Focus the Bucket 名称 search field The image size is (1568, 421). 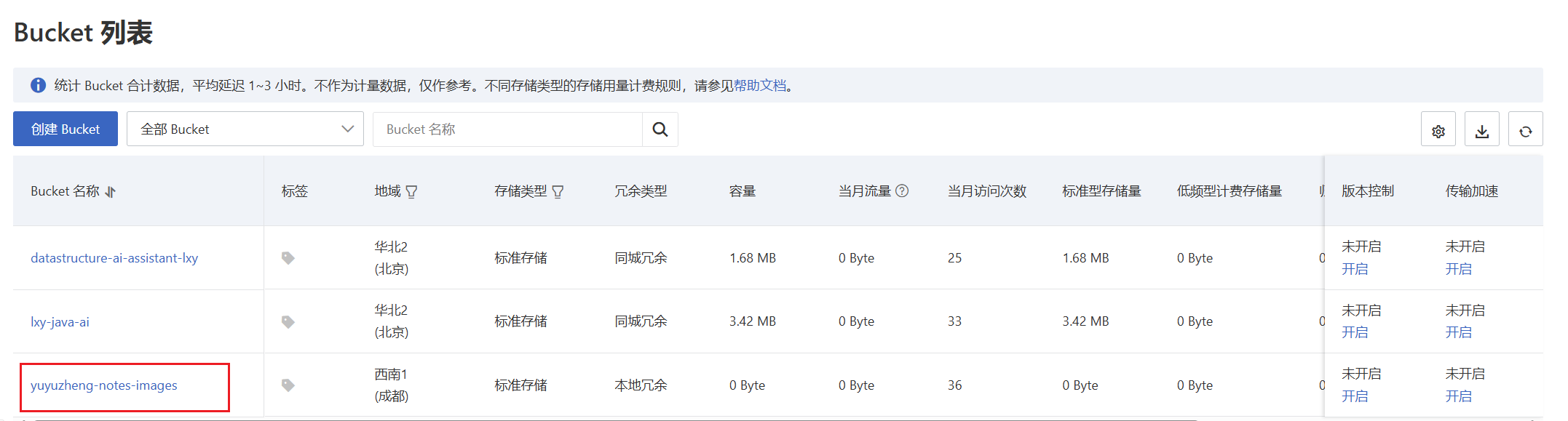507,129
